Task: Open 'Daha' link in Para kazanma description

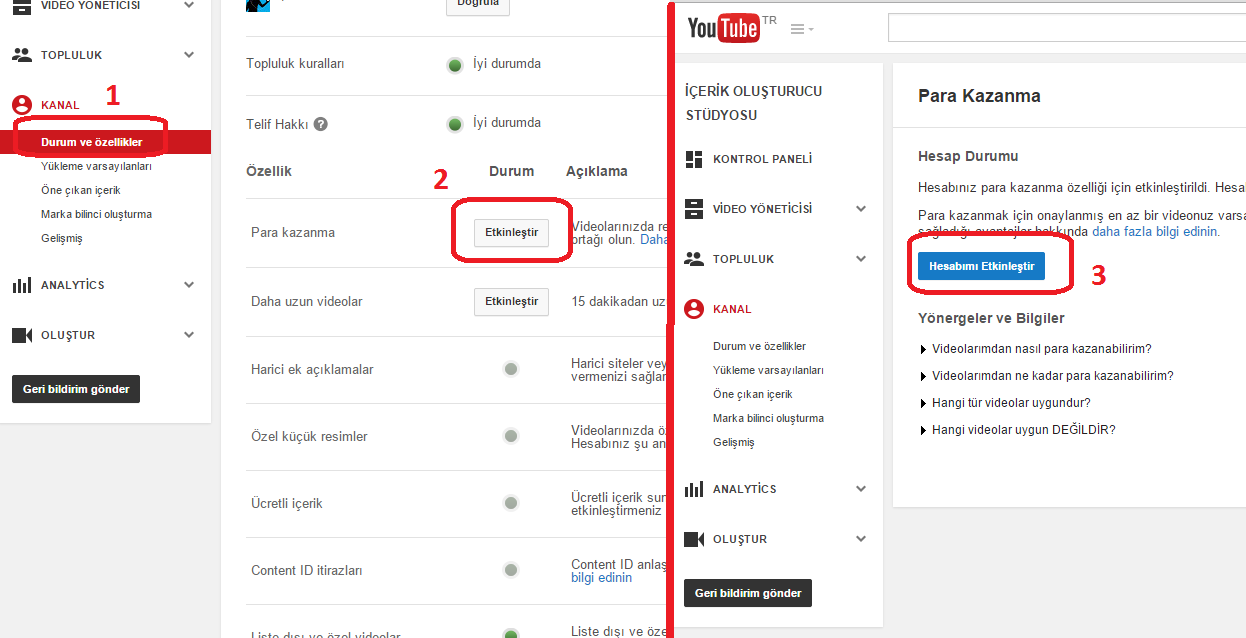Action: [653, 240]
